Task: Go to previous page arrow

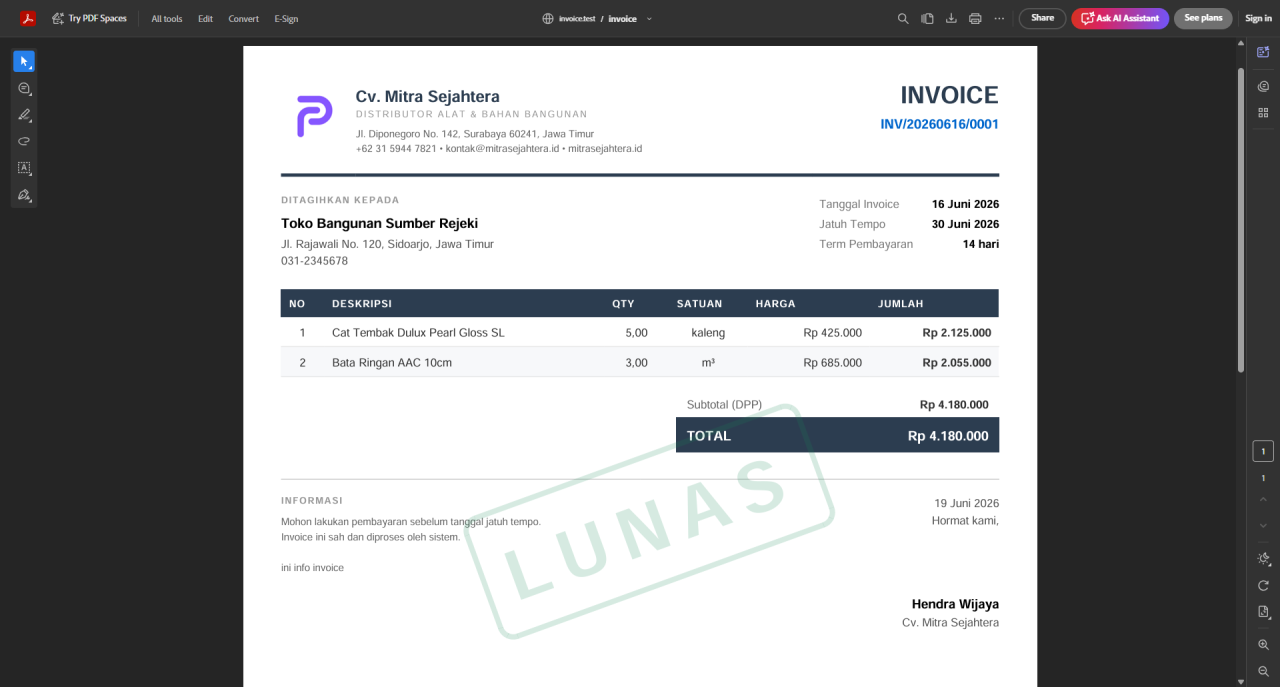Action: click(x=1263, y=500)
